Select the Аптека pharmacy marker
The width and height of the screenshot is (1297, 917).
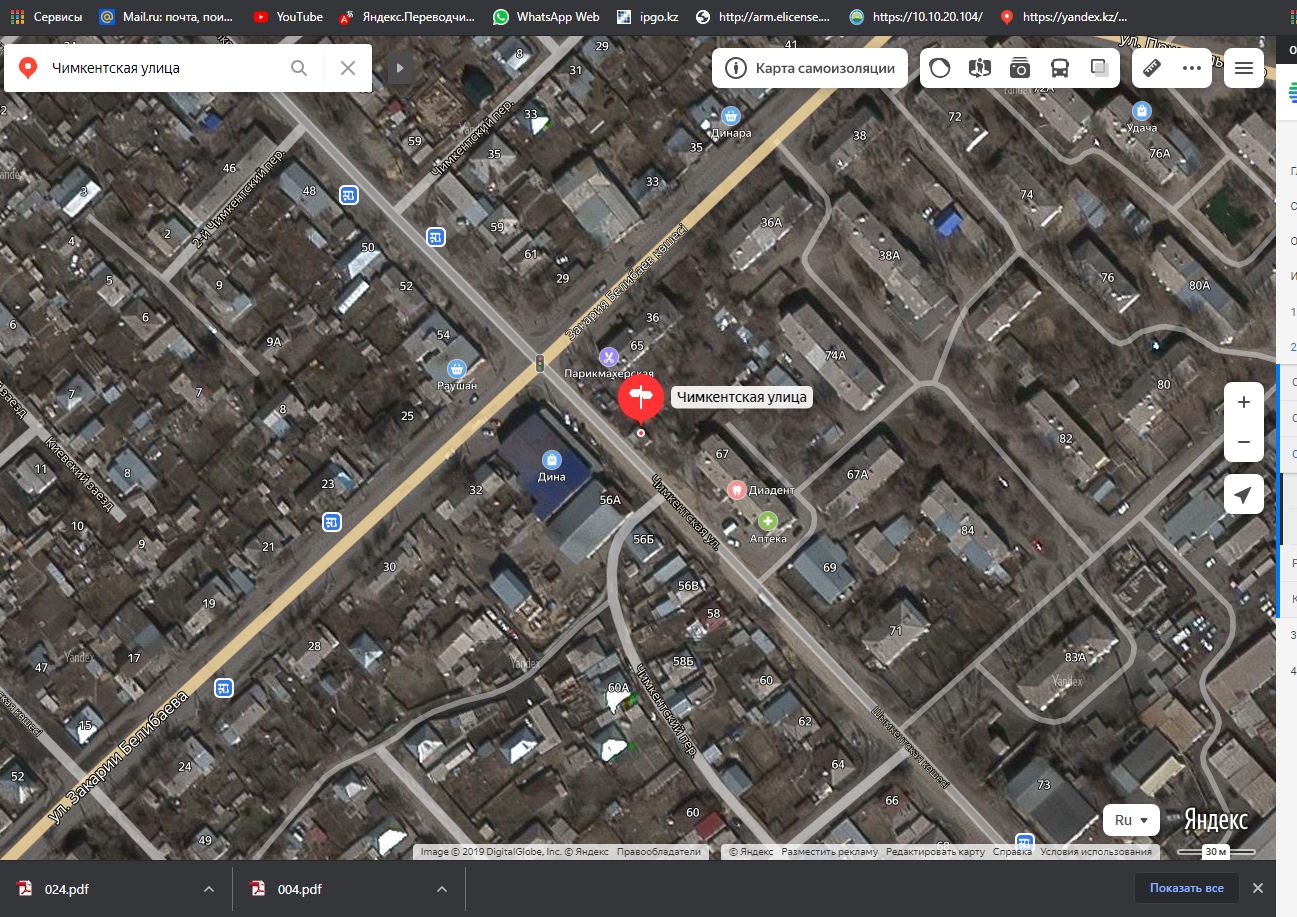click(768, 521)
